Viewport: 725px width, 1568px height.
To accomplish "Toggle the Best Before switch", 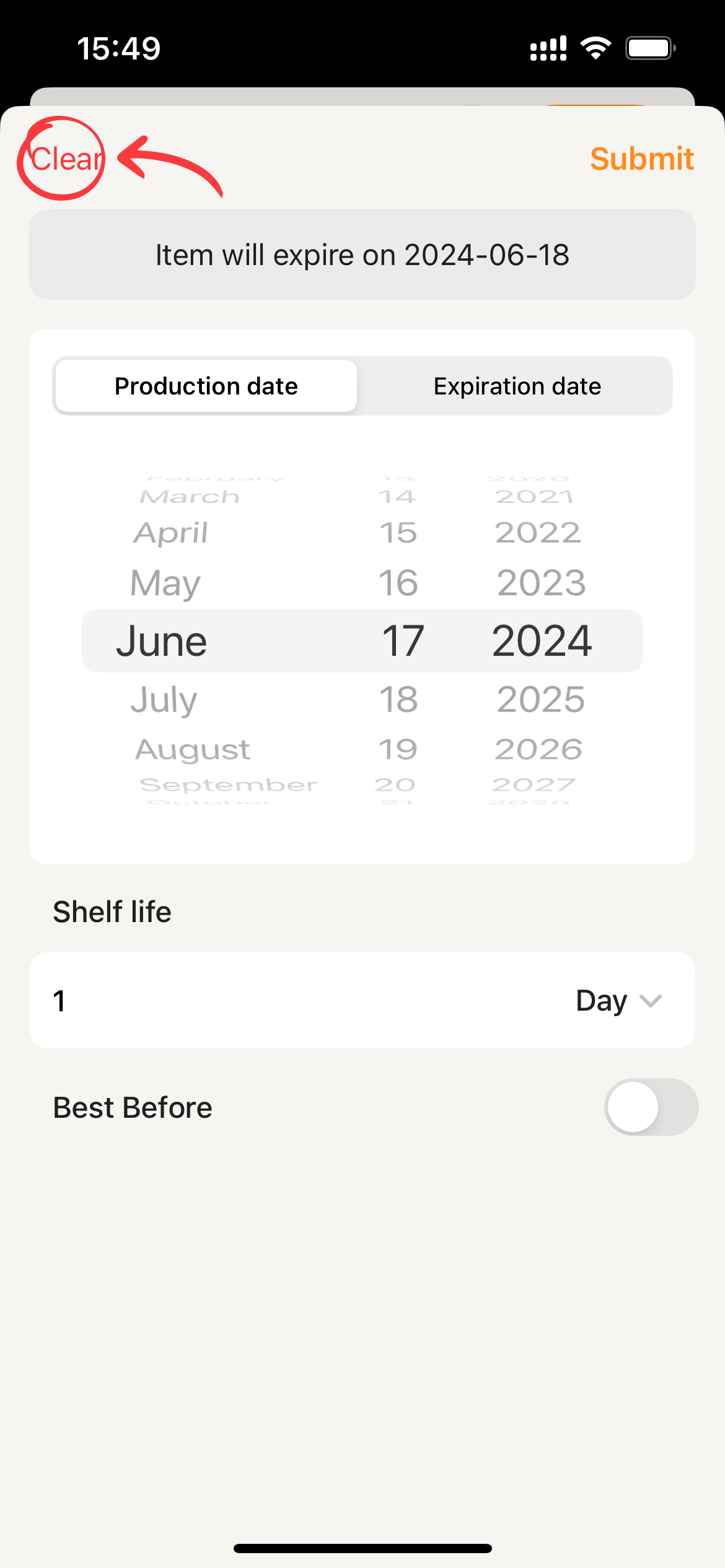I will click(x=651, y=1107).
